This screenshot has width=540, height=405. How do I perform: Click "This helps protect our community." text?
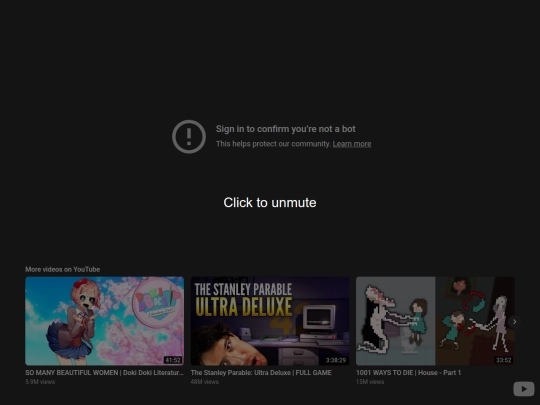pyautogui.click(x=273, y=144)
